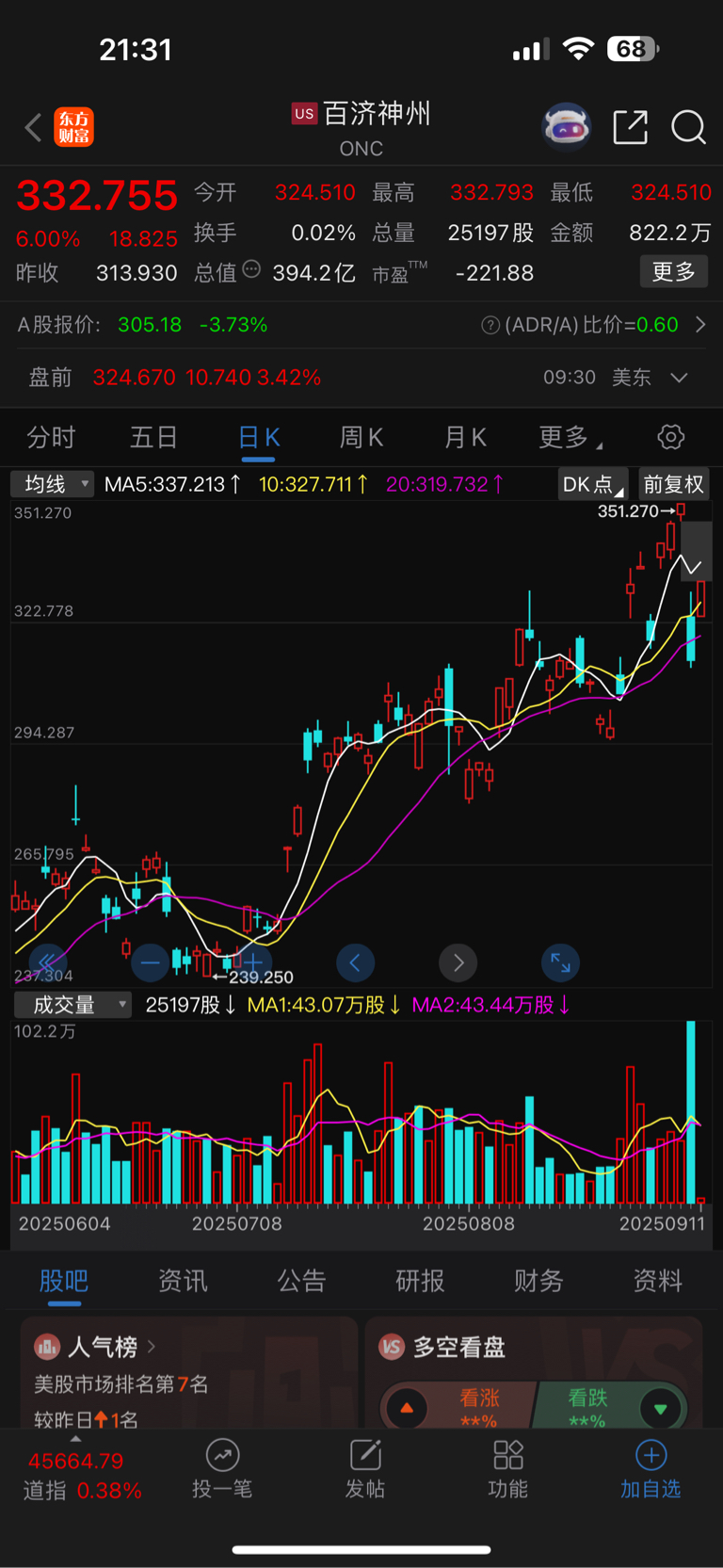
Task: Zoom in the K chart plus
Action: point(253,962)
